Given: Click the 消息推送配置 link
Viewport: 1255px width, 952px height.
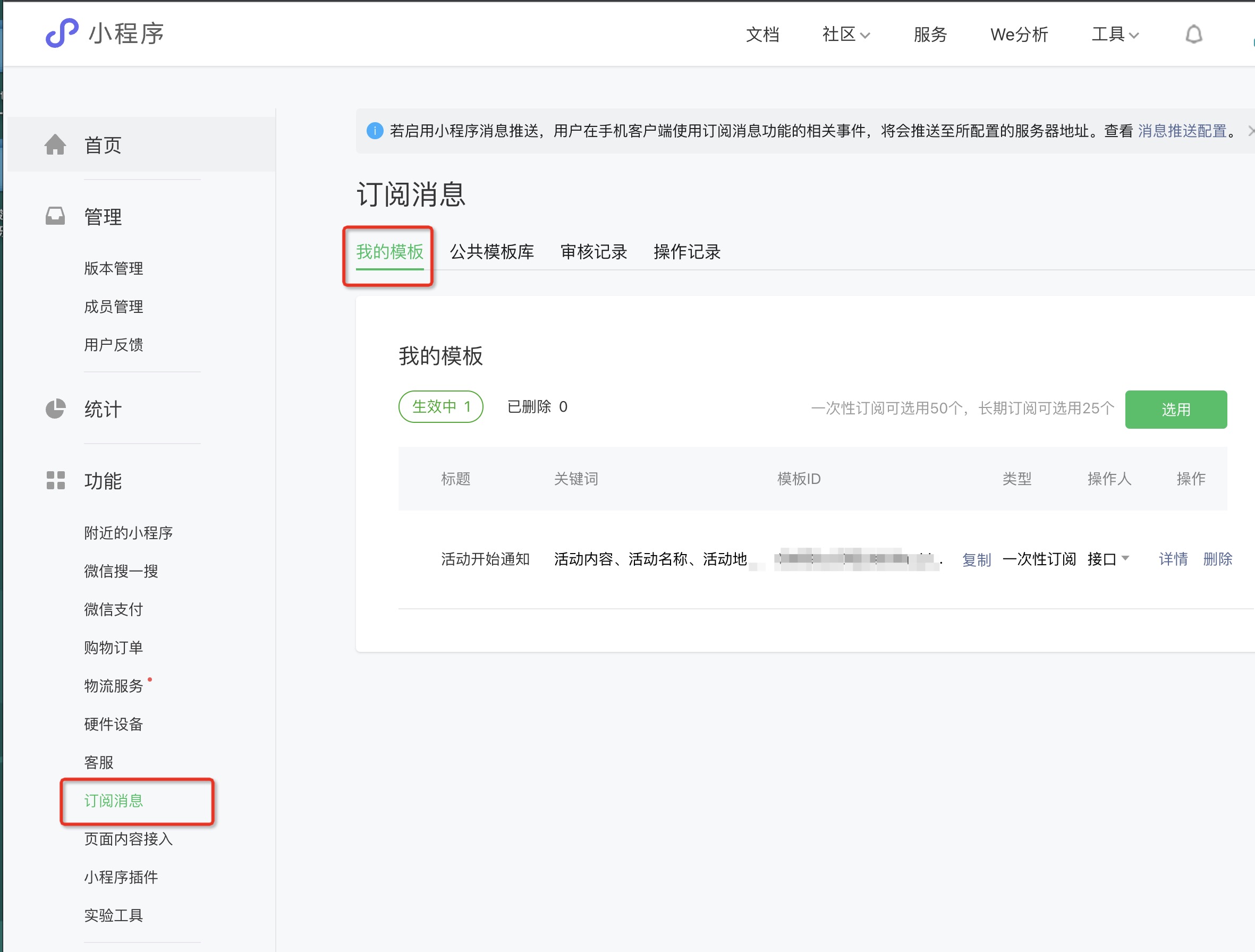Looking at the screenshot, I should (x=1182, y=131).
